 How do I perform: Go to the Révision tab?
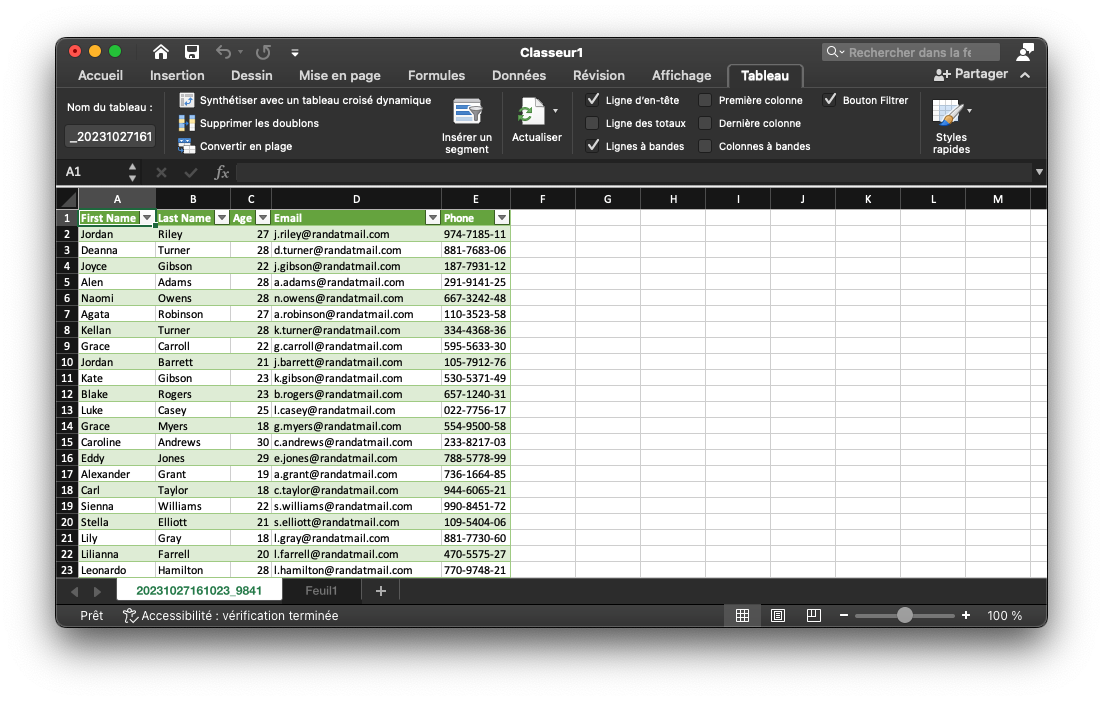(x=599, y=75)
